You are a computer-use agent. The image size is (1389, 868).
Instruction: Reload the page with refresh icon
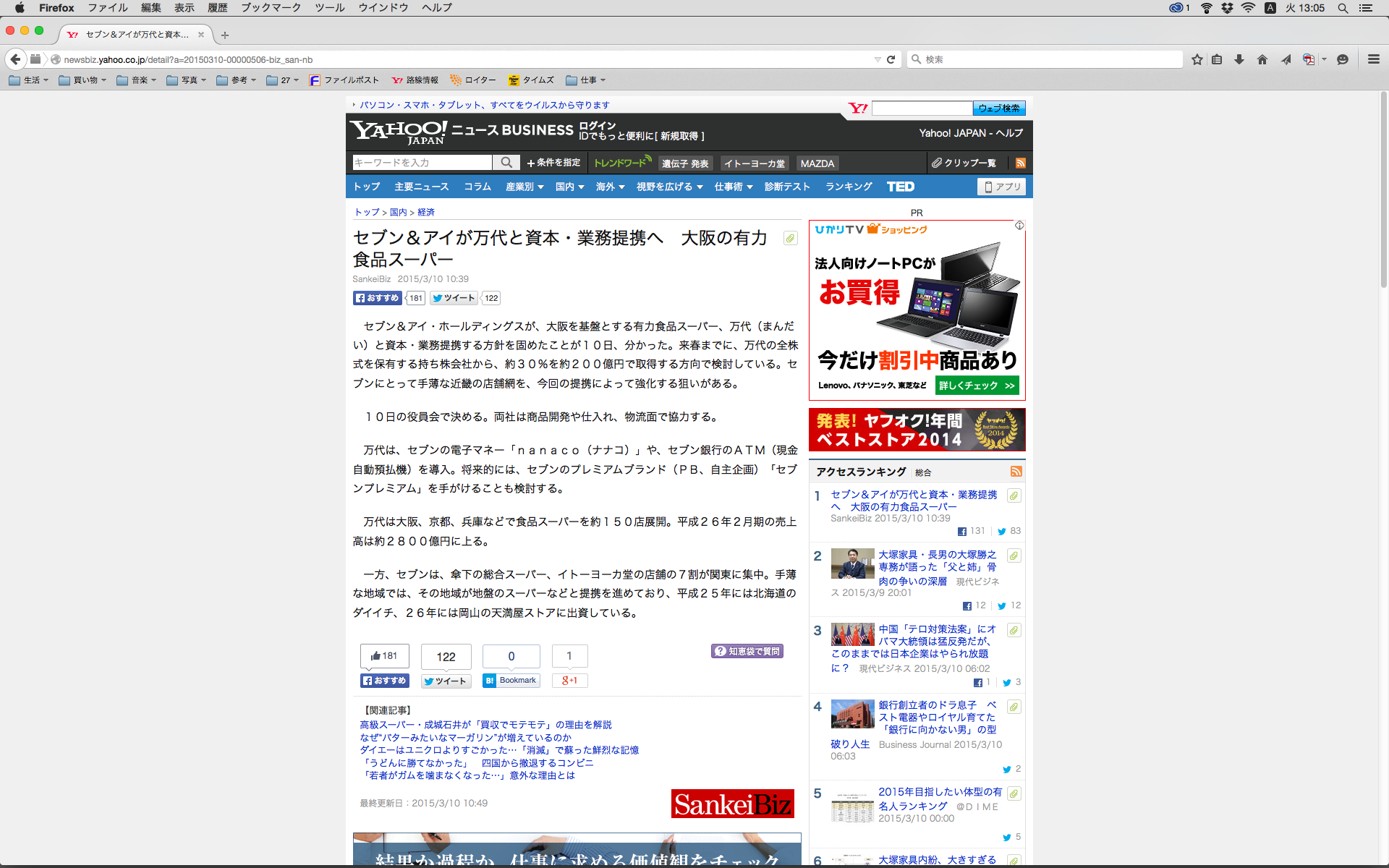(891, 59)
